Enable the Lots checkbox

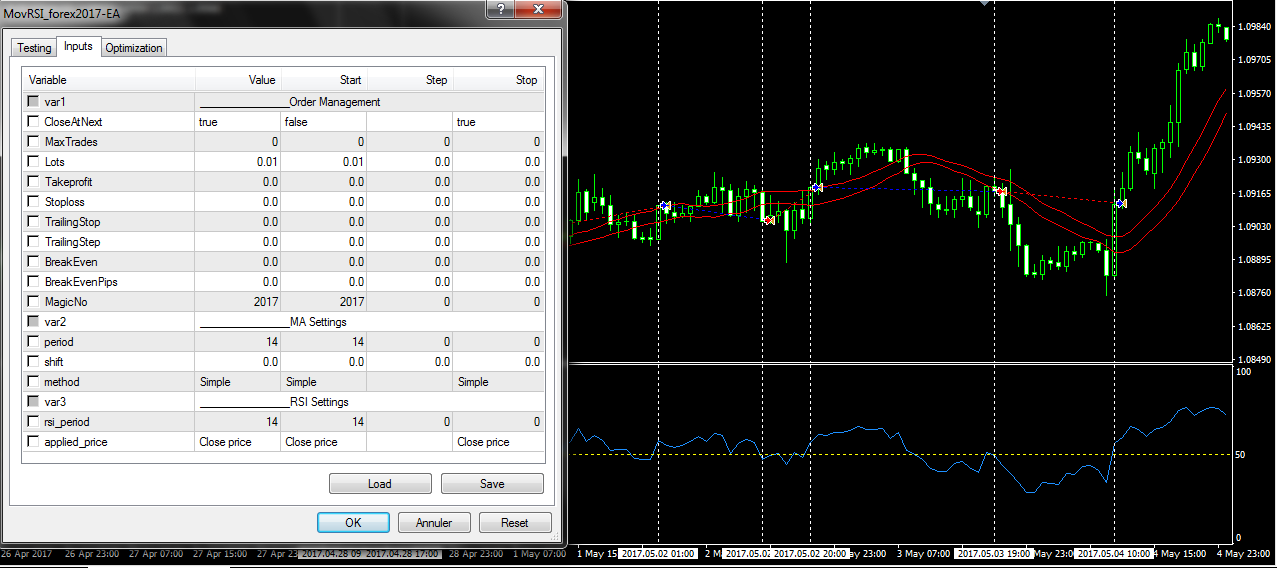point(34,162)
